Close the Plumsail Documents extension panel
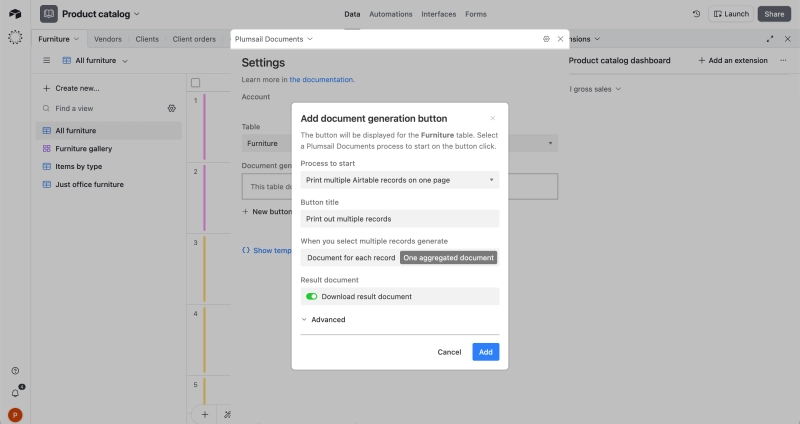The height and width of the screenshot is (424, 800). [560, 39]
